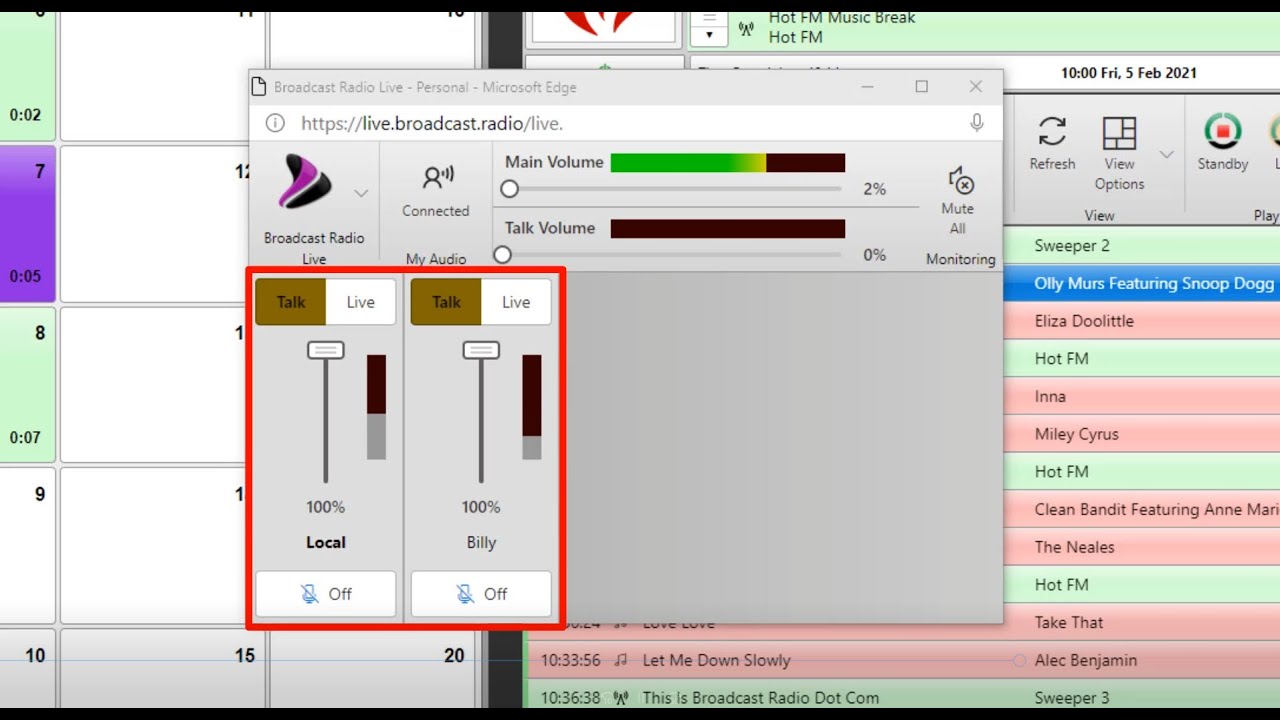Click the Standby button icon

[1222, 132]
